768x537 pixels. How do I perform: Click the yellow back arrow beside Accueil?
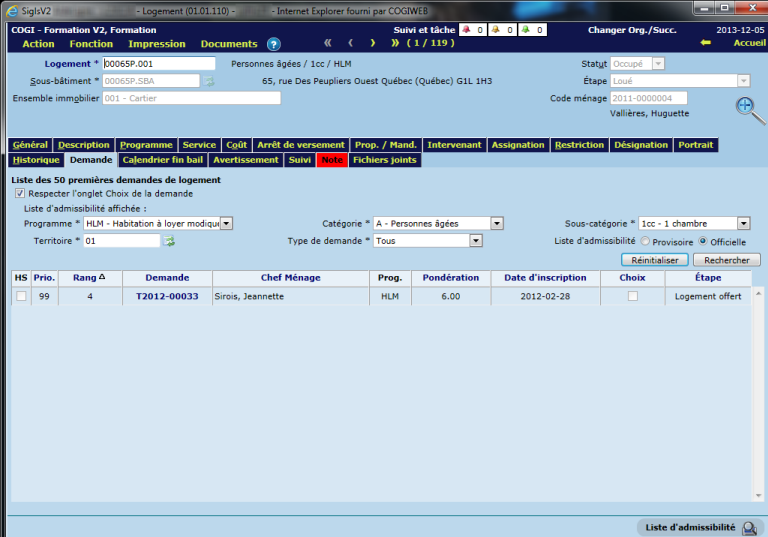click(706, 44)
